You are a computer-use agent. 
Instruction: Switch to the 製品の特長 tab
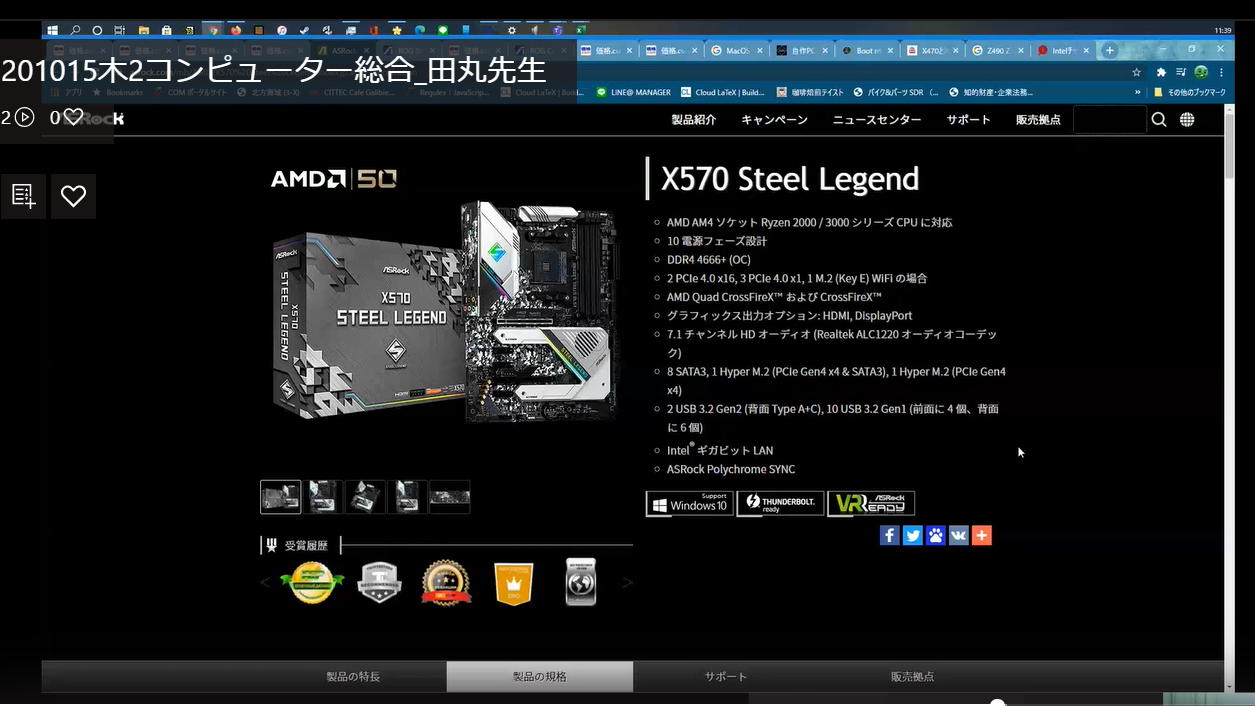point(353,677)
